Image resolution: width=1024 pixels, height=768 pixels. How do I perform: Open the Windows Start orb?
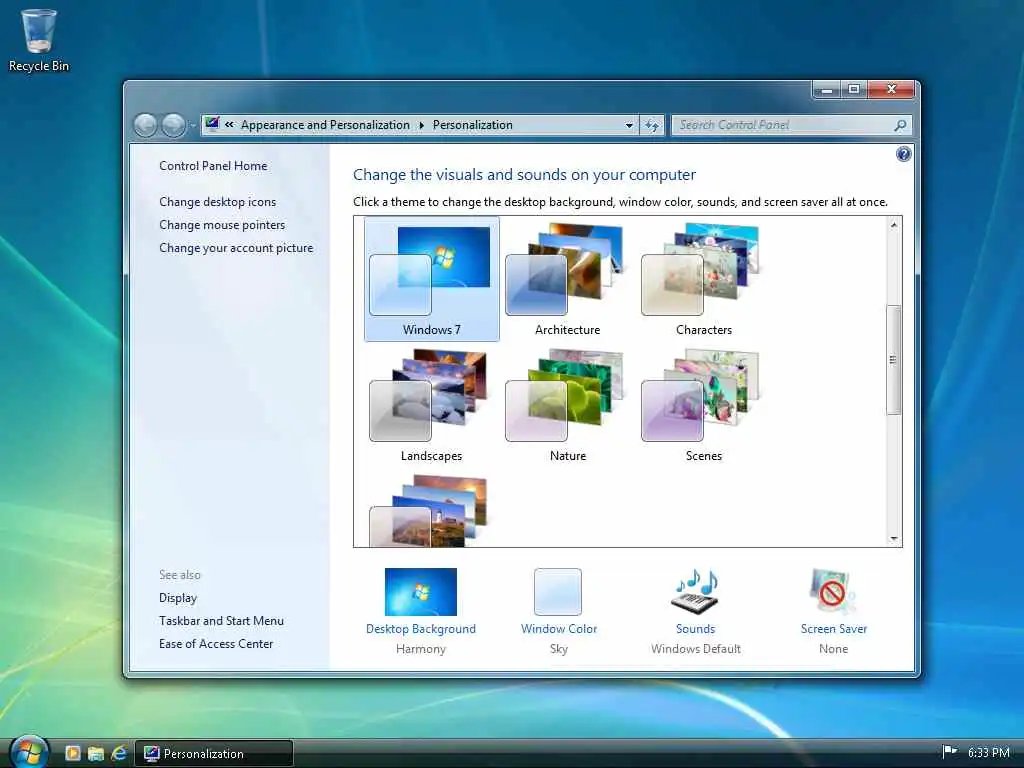tap(28, 752)
